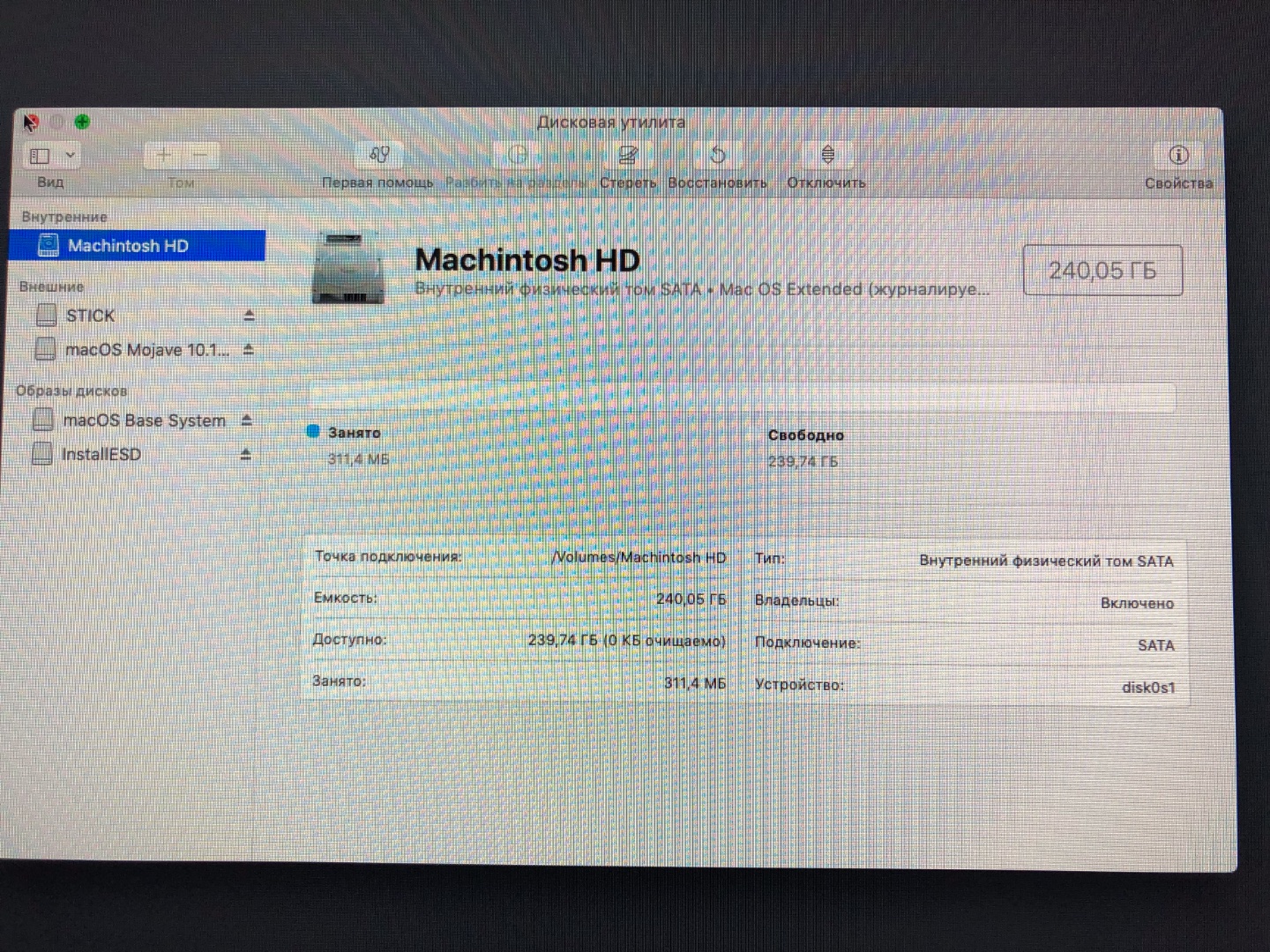The image size is (1270, 952).
Task: Click the blue Занято legend dot
Action: coord(313,431)
